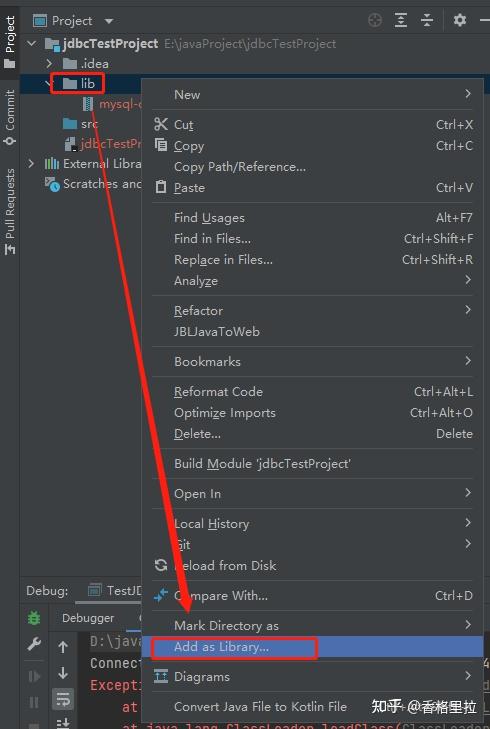Click the down arrow frame icon in debugger
The image size is (490, 729).
(x=63, y=673)
